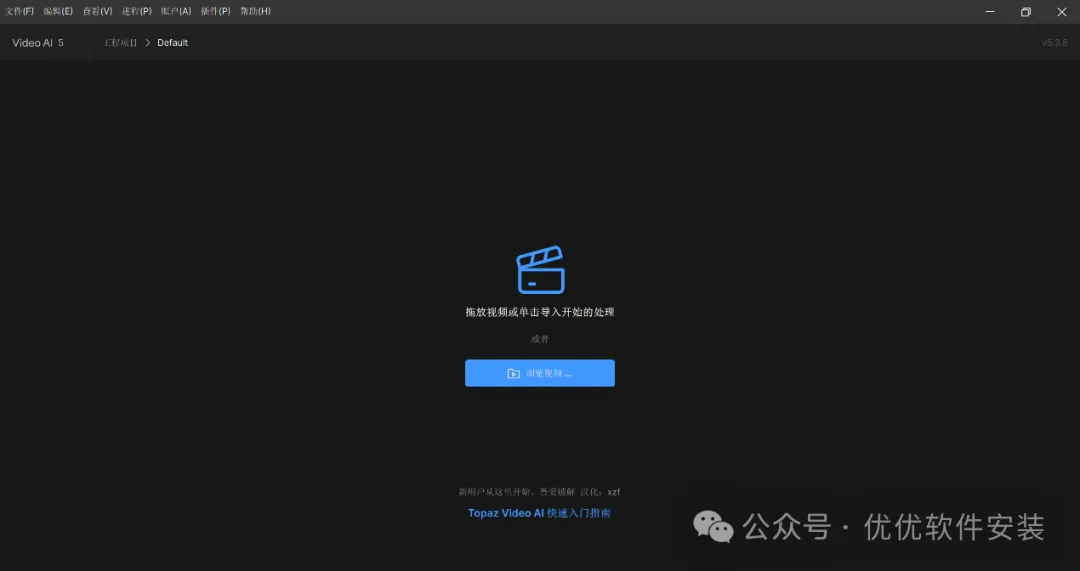Open the 查看(V) menu
Image resolution: width=1080 pixels, height=571 pixels.
pos(97,12)
